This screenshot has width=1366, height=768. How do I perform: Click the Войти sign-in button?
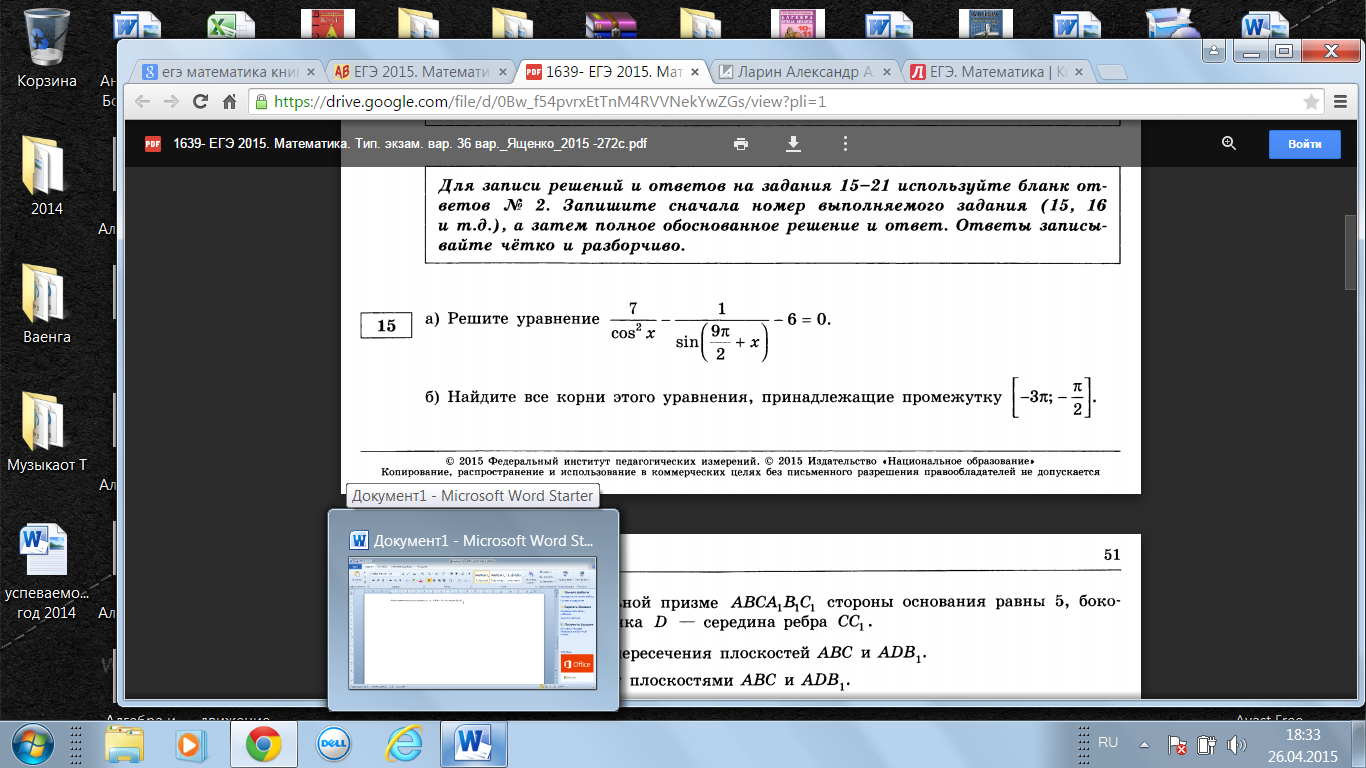(1305, 144)
